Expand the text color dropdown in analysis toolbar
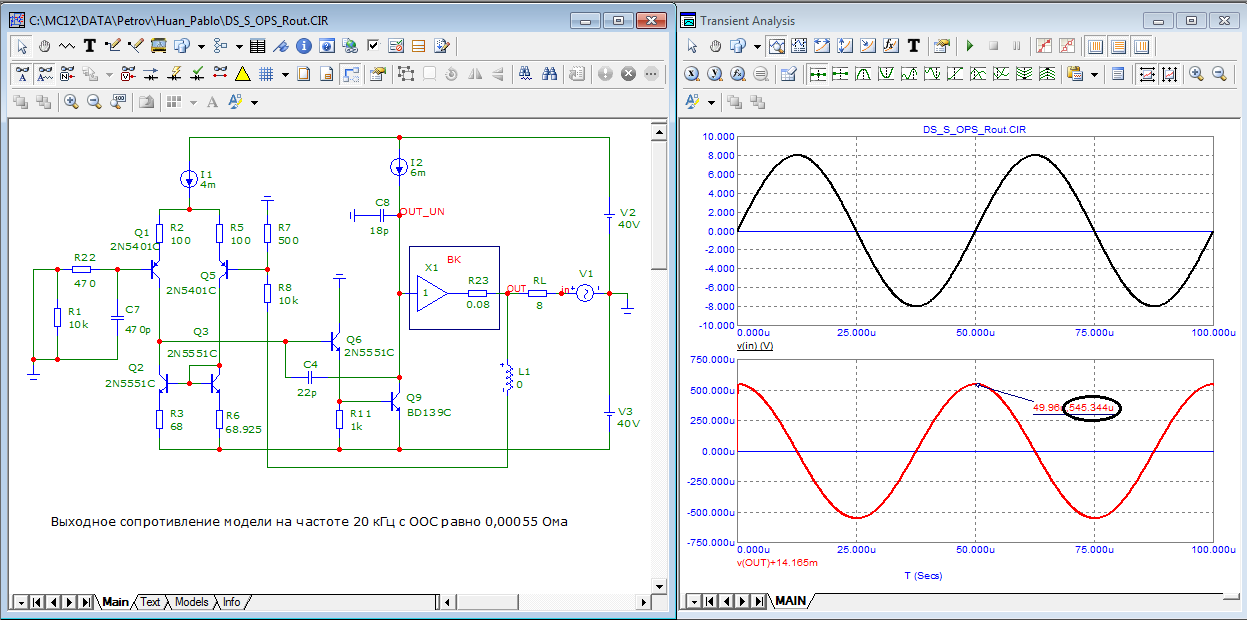The height and width of the screenshot is (620, 1247). tap(711, 102)
